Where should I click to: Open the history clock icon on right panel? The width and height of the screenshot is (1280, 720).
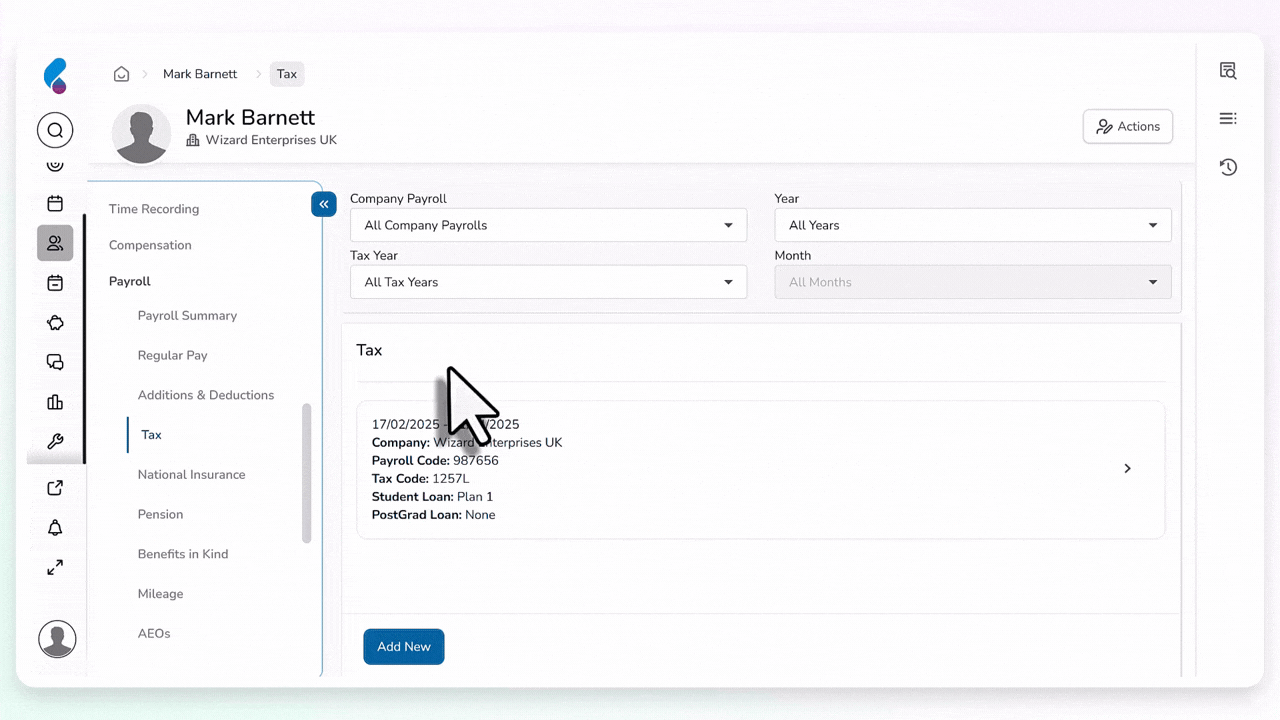[1228, 167]
